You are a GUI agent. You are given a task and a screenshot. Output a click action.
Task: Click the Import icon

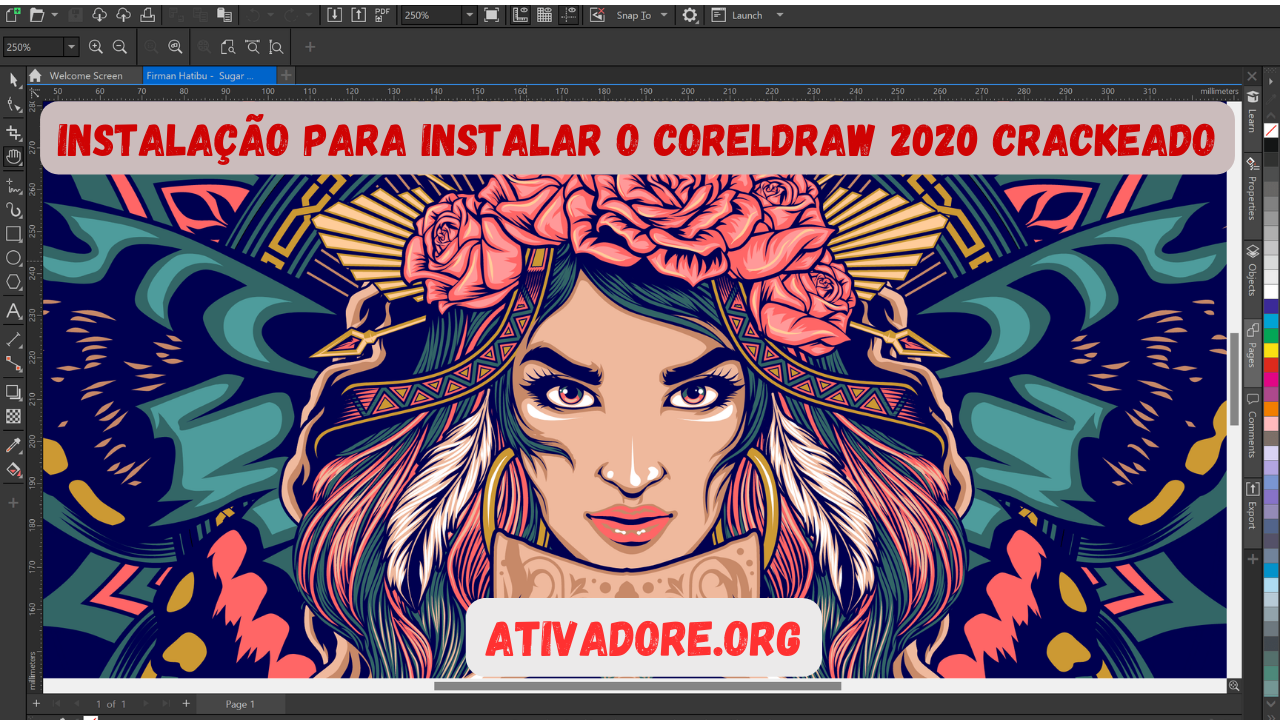(334, 15)
